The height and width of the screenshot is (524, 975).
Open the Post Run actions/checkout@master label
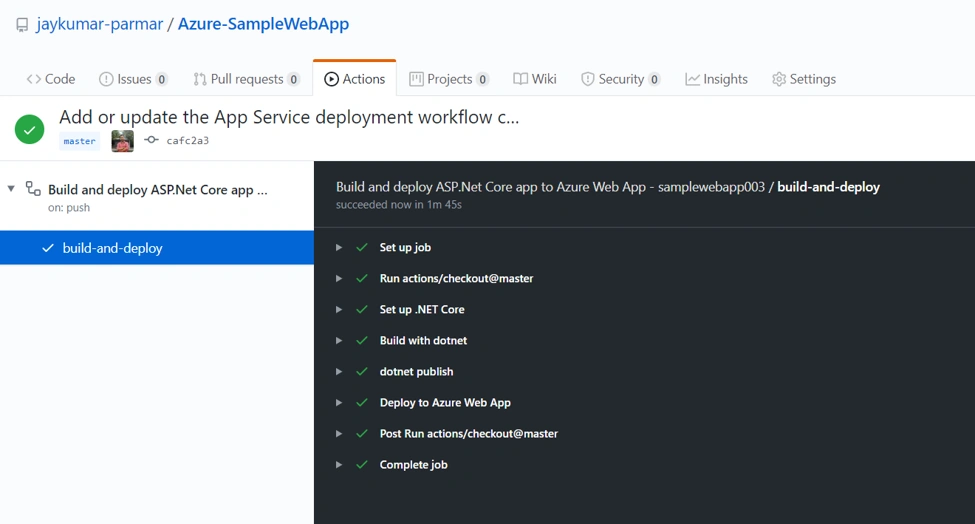[468, 434]
